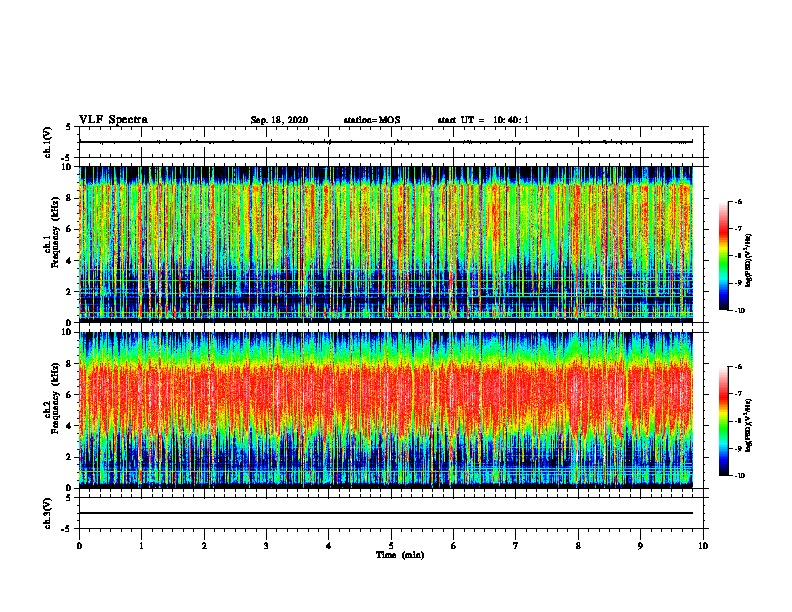Viewport: 792px width, 612px height.
Task: Click time-axis tick label "3"
Action: [266, 546]
